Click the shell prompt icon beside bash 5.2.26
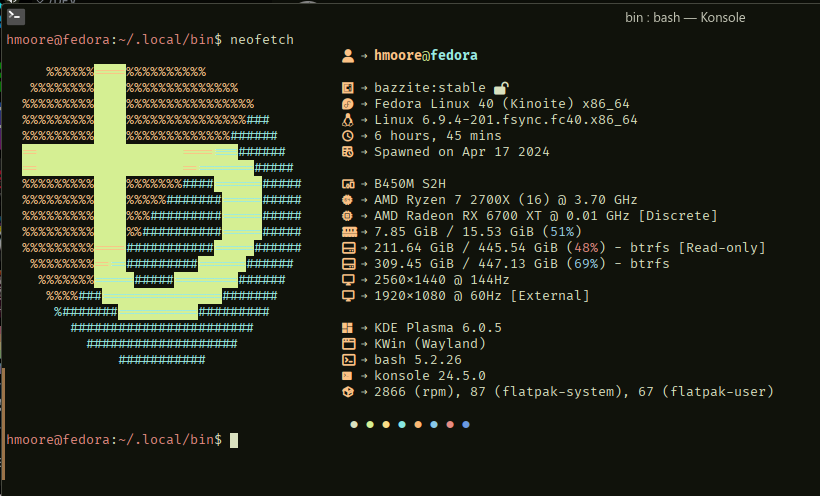 coord(348,360)
